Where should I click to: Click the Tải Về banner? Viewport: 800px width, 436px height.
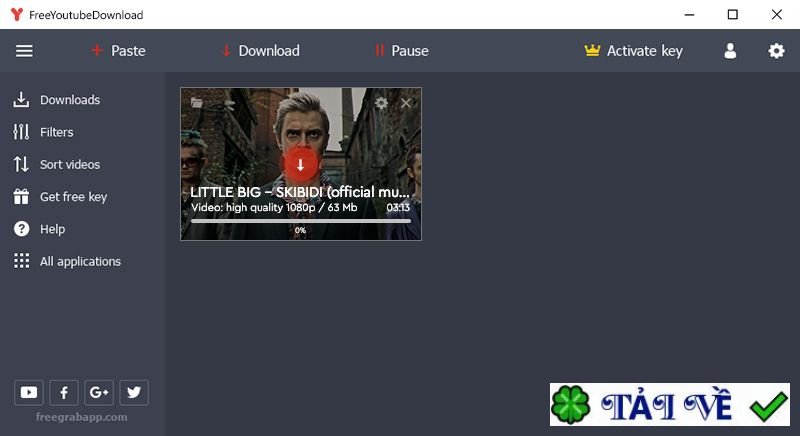(x=669, y=404)
